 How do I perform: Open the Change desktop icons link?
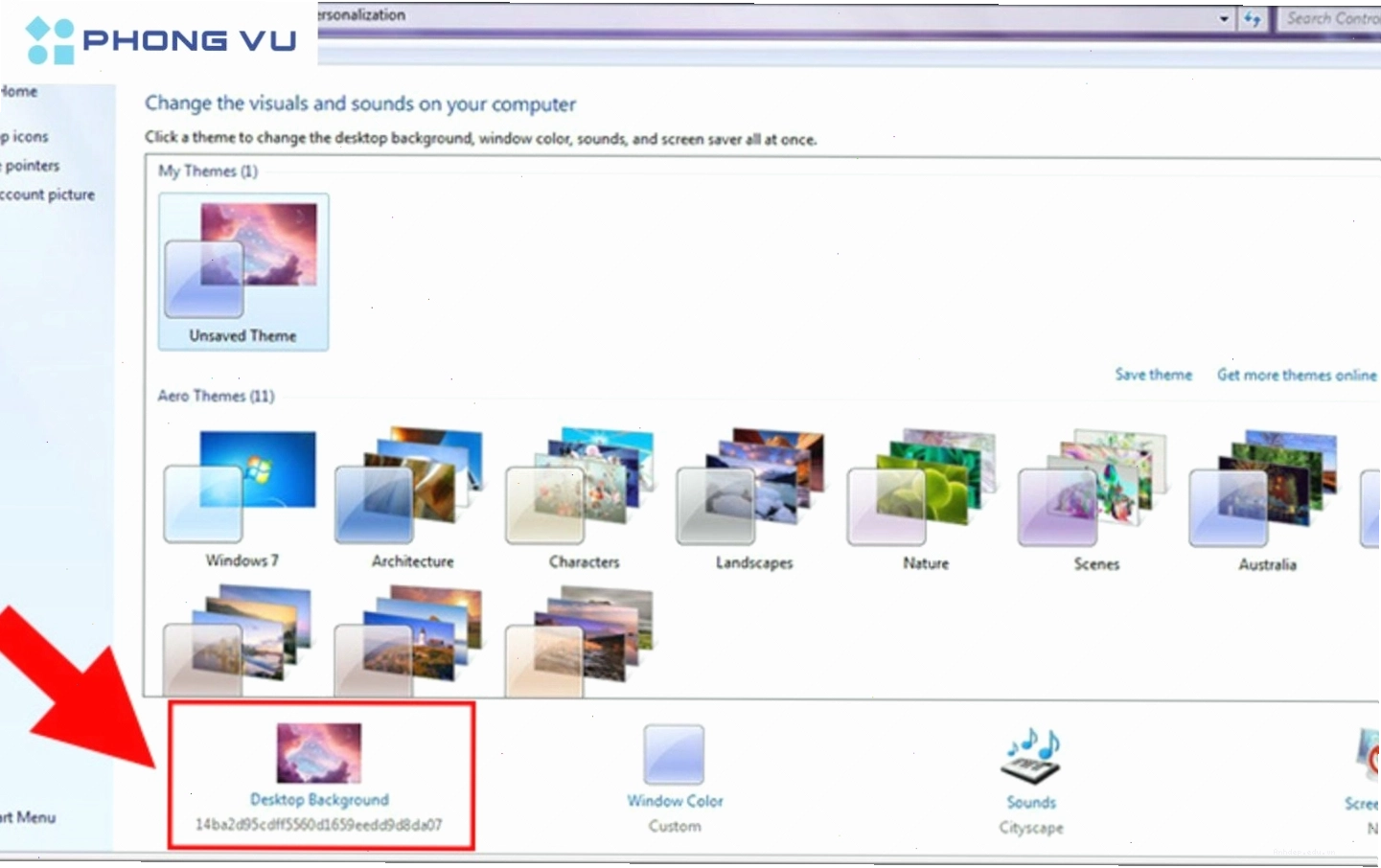(x=25, y=137)
